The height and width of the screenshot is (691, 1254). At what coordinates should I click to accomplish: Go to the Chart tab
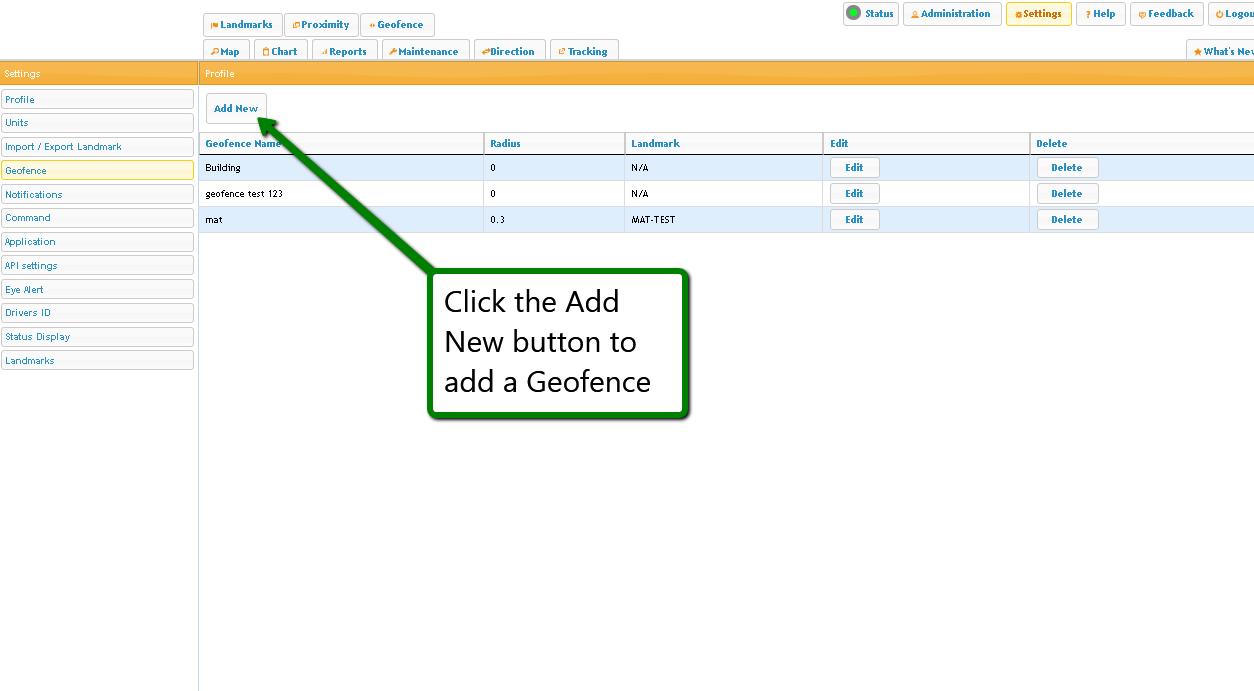pos(280,51)
